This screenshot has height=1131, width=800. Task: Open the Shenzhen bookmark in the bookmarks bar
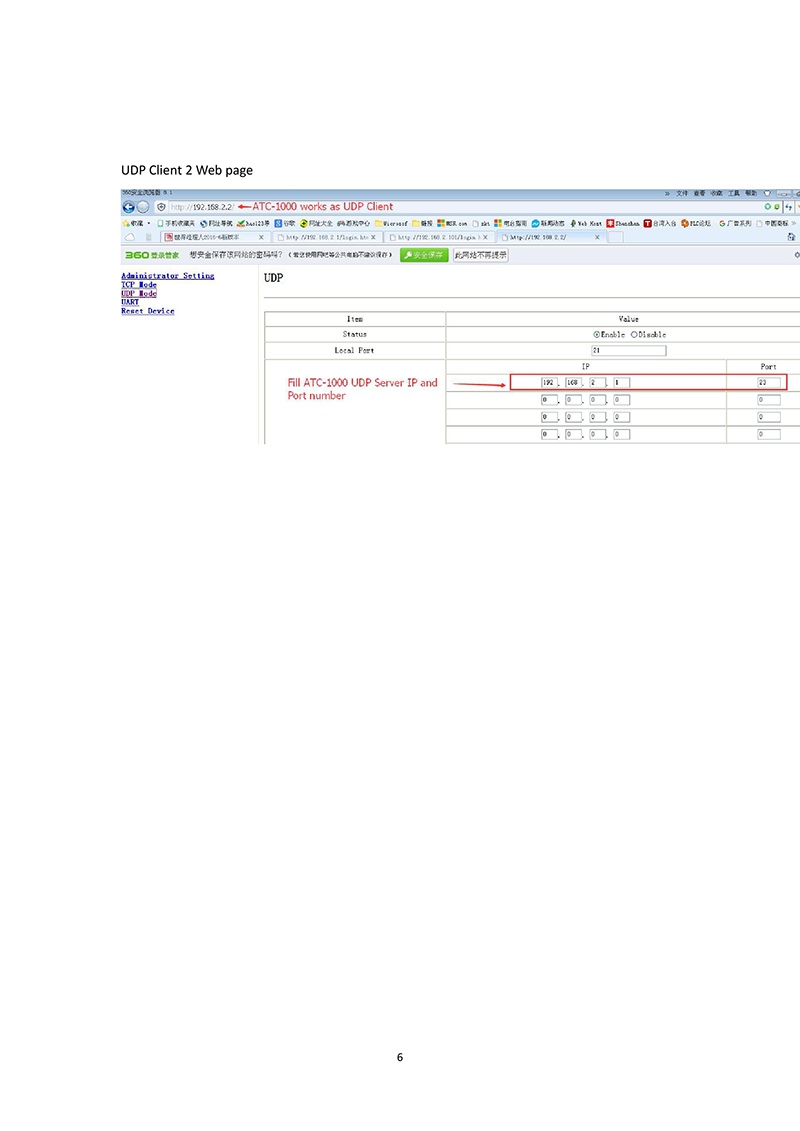pyautogui.click(x=623, y=224)
